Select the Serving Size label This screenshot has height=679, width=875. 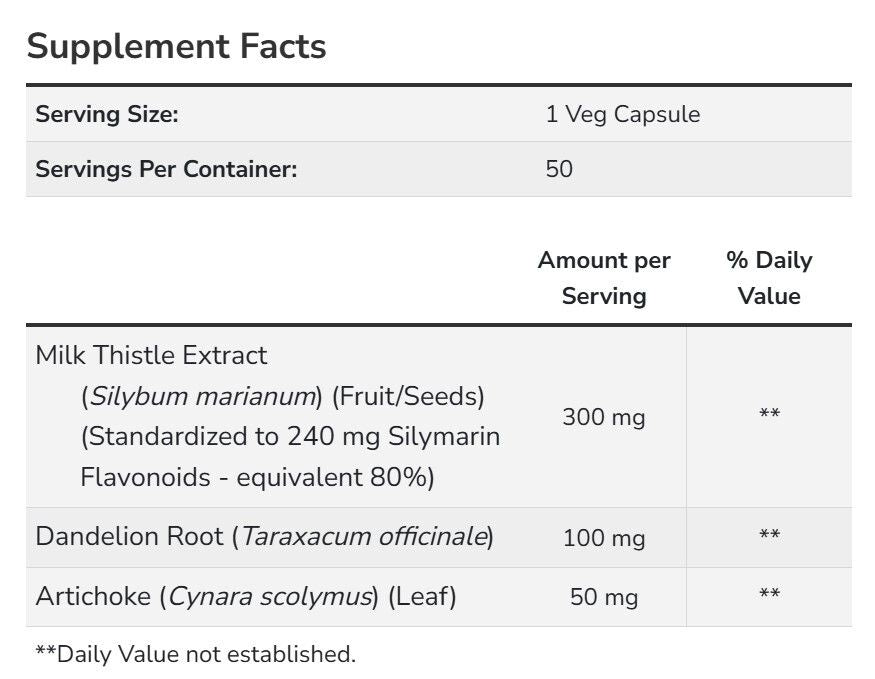click(107, 114)
